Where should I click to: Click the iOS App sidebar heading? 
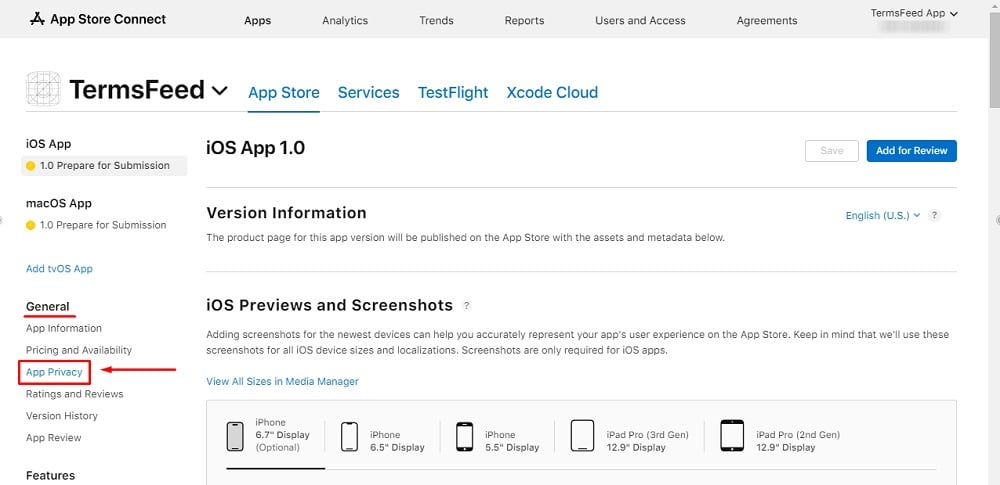[48, 144]
